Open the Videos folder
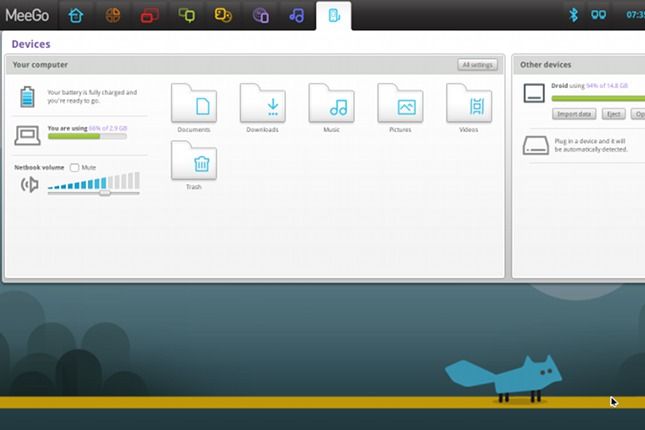The width and height of the screenshot is (645, 430). pyautogui.click(x=468, y=105)
